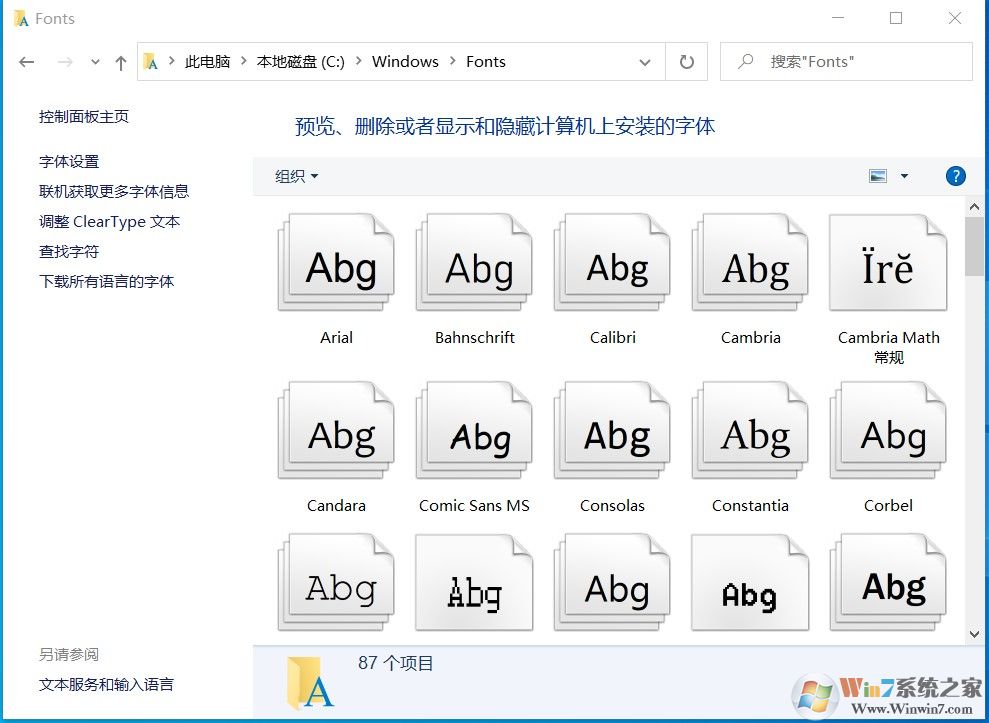This screenshot has height=723, width=989.
Task: Navigate to 此电脑 in the breadcrumb bar
Action: [208, 61]
